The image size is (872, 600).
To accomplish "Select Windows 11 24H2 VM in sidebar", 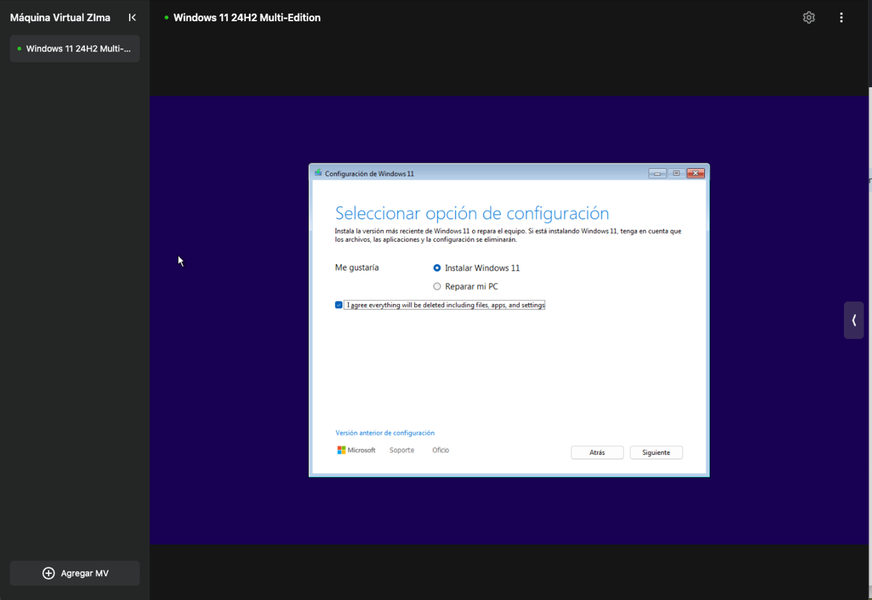I will [x=75, y=48].
